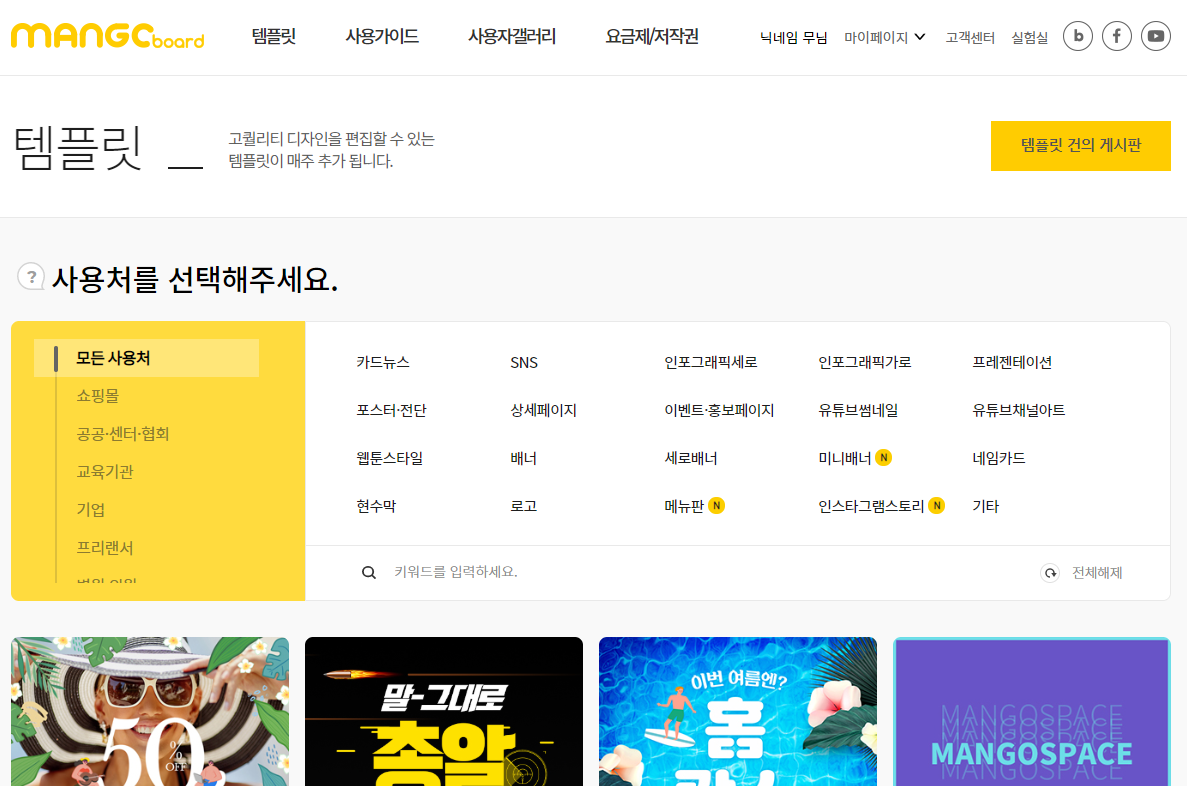Choose the 인스타그램스토리 category
The width and height of the screenshot is (1187, 786).
[x=871, y=506]
